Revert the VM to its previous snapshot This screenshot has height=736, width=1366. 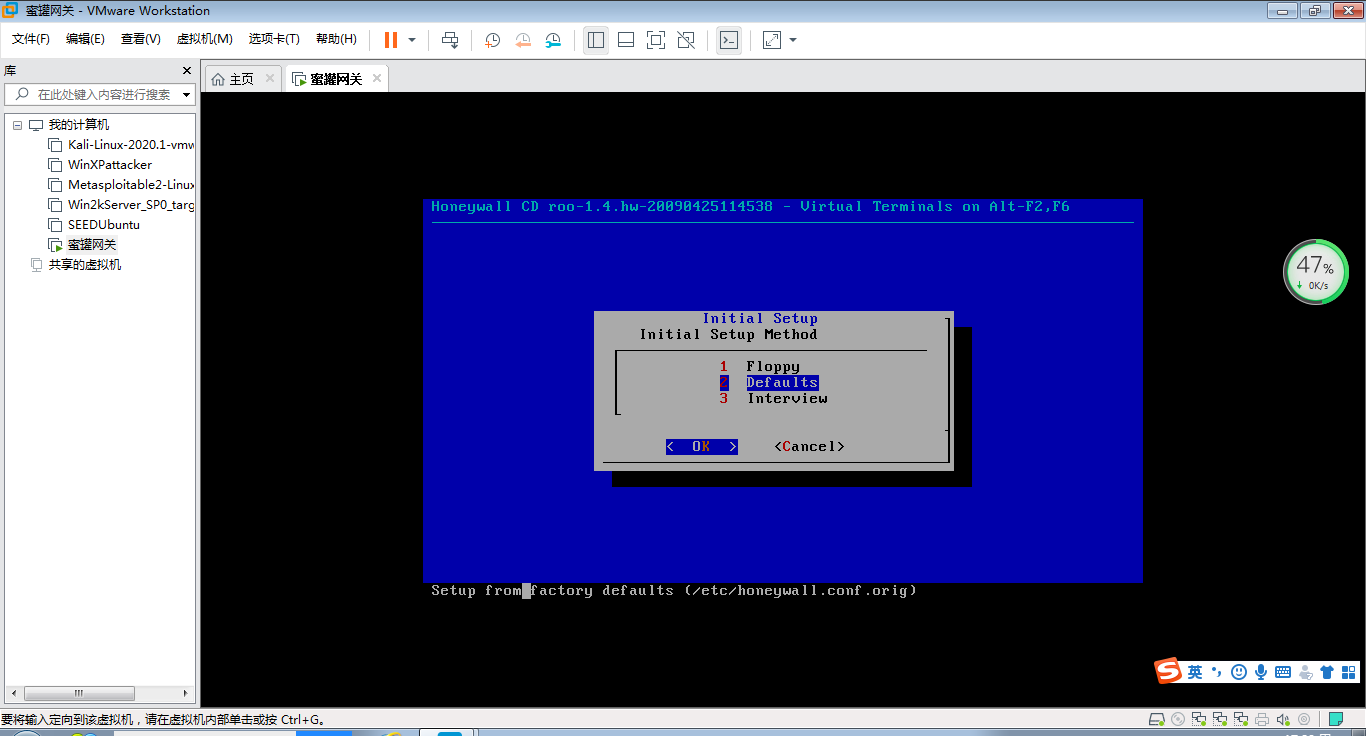tap(523, 40)
